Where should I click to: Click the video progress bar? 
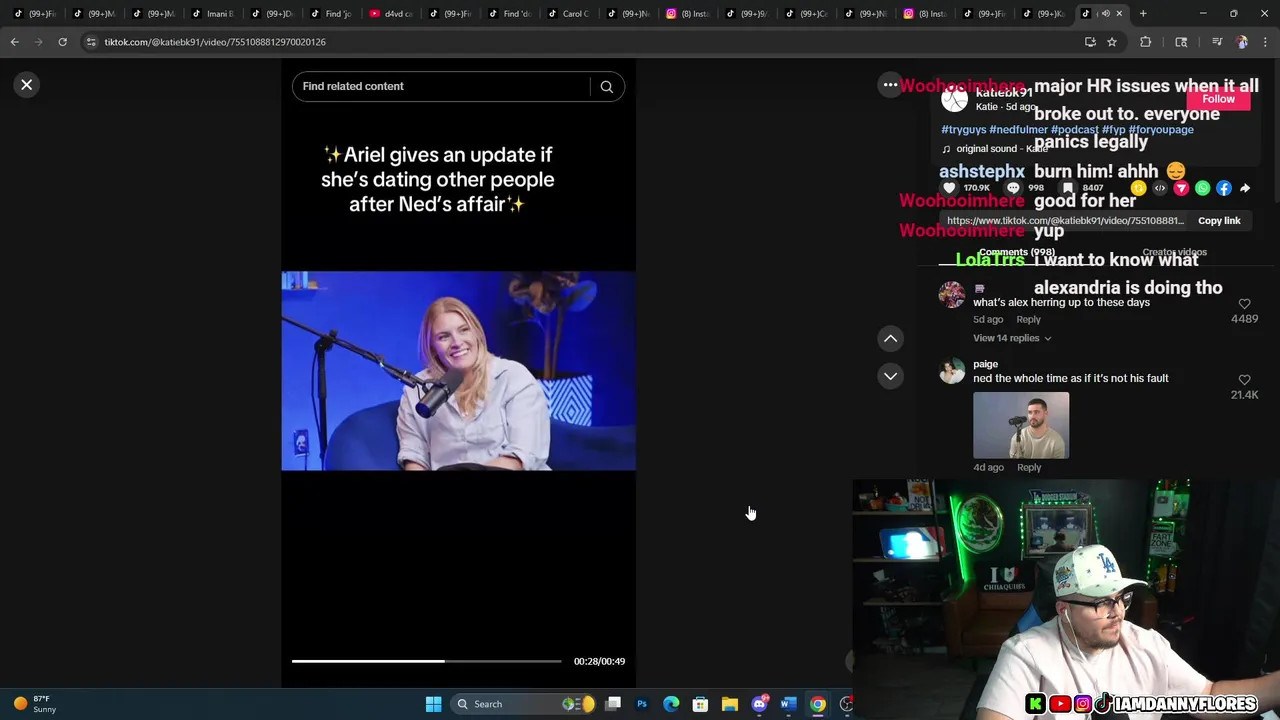[x=426, y=661]
